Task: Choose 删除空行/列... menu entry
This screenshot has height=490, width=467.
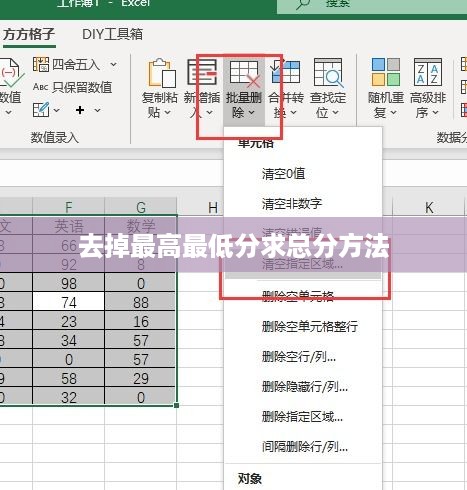Action: click(299, 357)
